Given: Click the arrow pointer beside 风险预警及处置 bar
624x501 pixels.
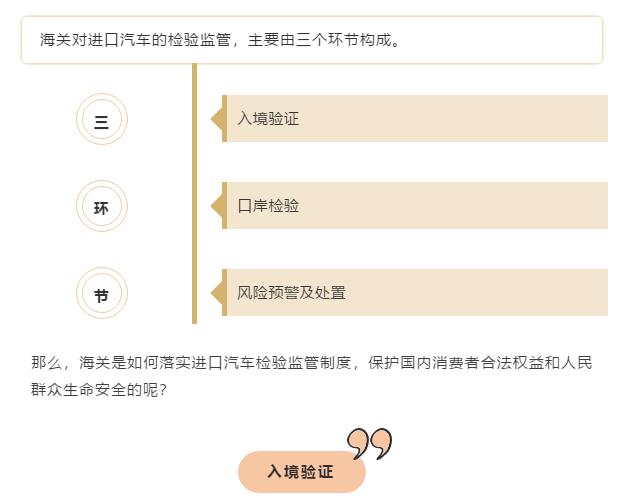Looking at the screenshot, I should 216,293.
